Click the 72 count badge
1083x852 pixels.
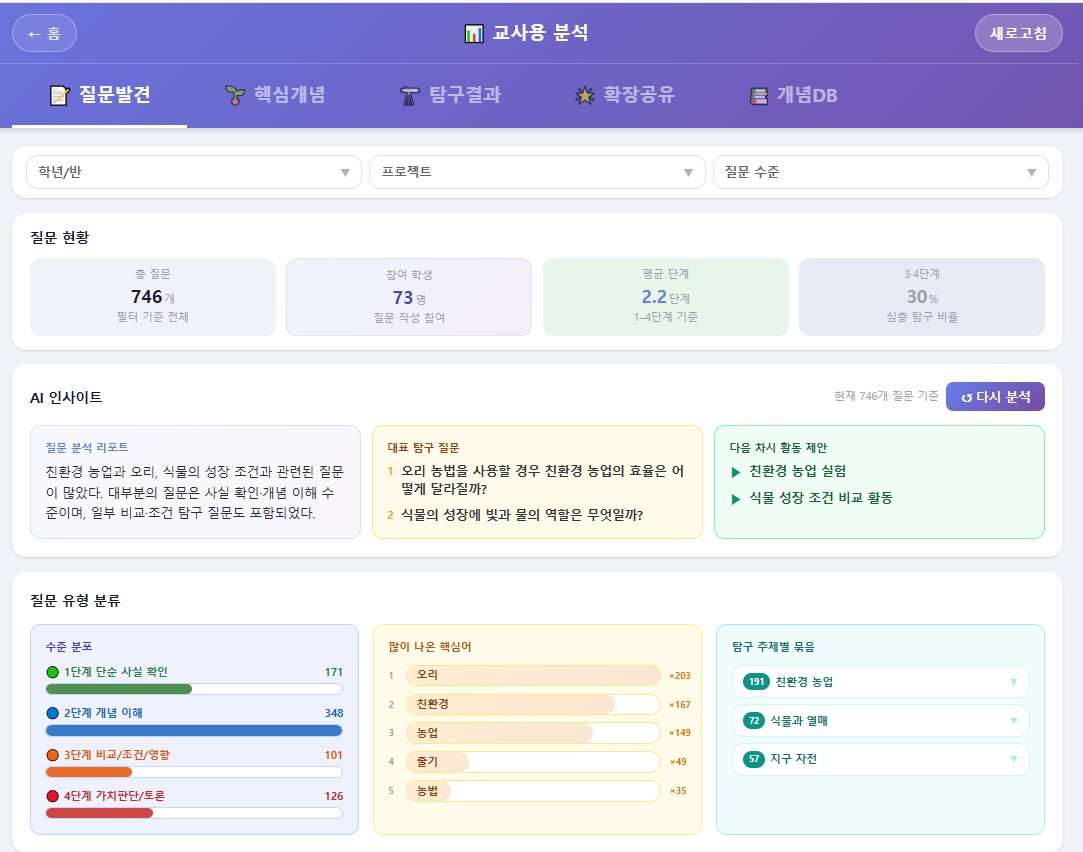pyautogui.click(x=754, y=720)
